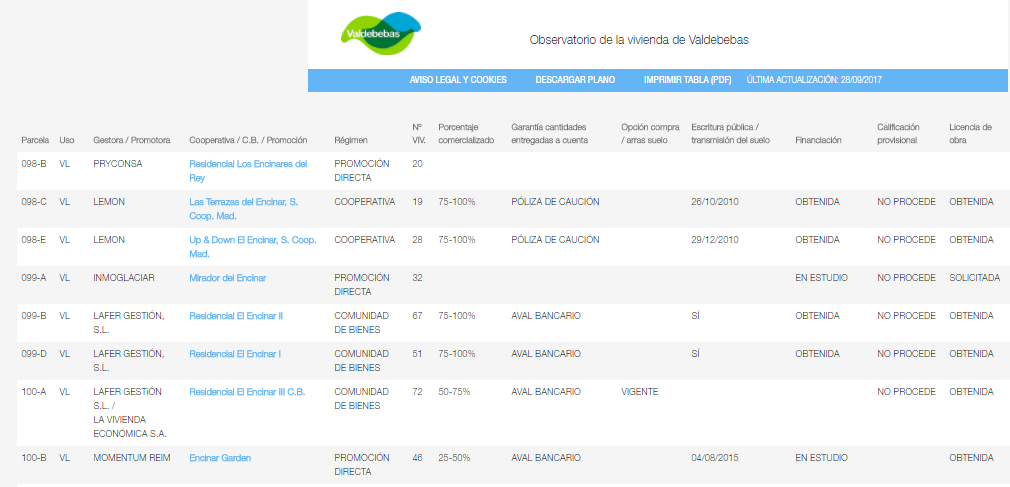Click Observatorio de la vivienda title
Viewport: 1010px width, 487px height.
pos(639,40)
